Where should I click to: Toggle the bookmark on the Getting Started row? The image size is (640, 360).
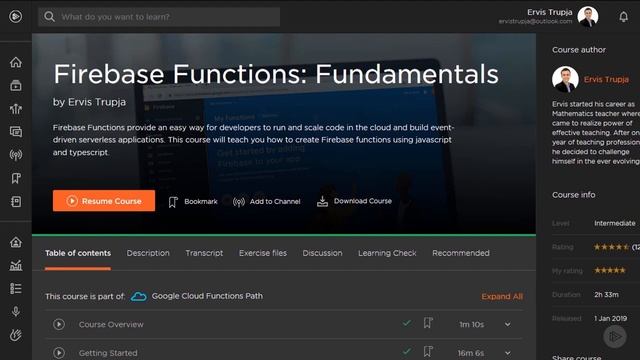click(428, 351)
